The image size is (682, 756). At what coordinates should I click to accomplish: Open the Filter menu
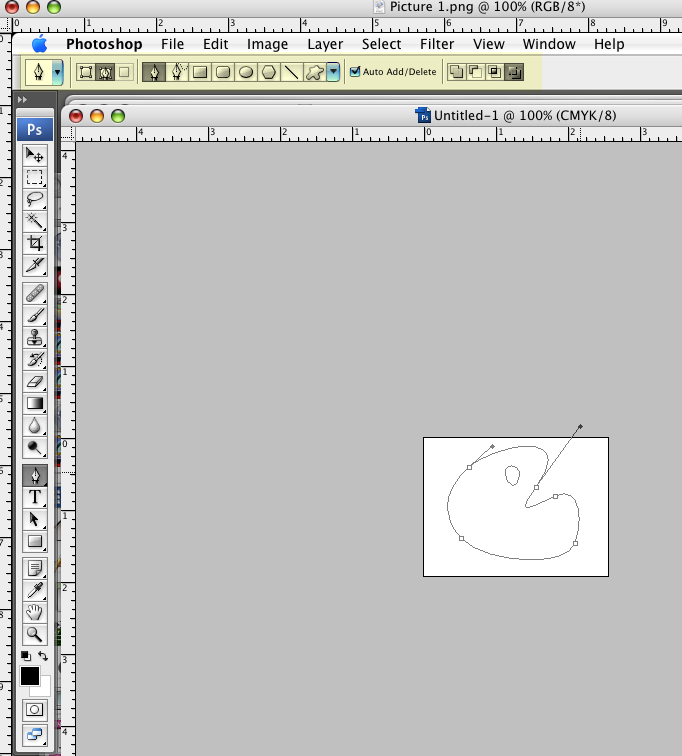pyautogui.click(x=437, y=44)
